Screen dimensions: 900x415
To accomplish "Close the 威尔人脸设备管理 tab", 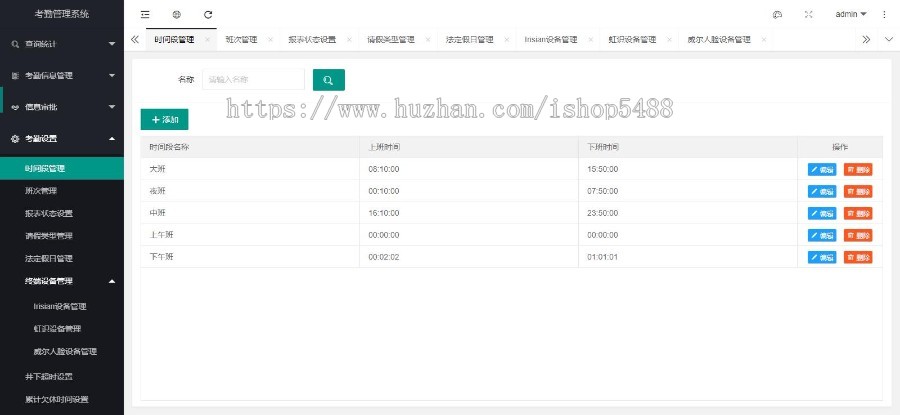I will [763, 40].
